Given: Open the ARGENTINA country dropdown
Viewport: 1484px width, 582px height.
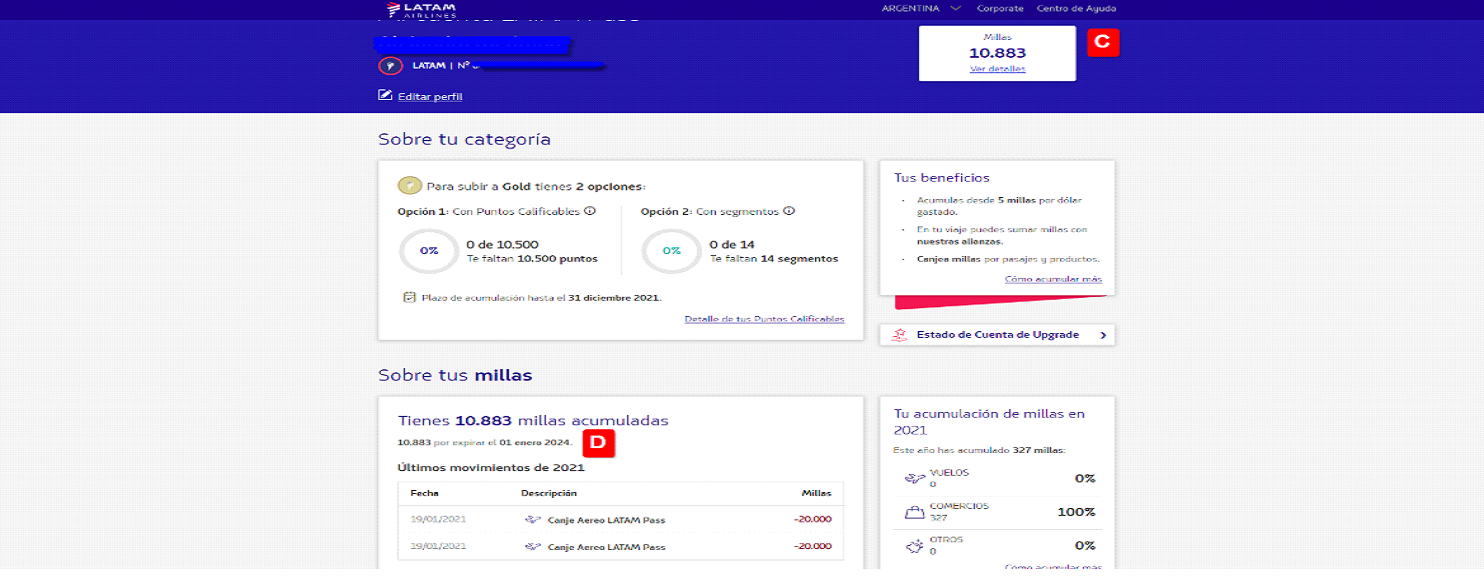Looking at the screenshot, I should pyautogui.click(x=920, y=9).
